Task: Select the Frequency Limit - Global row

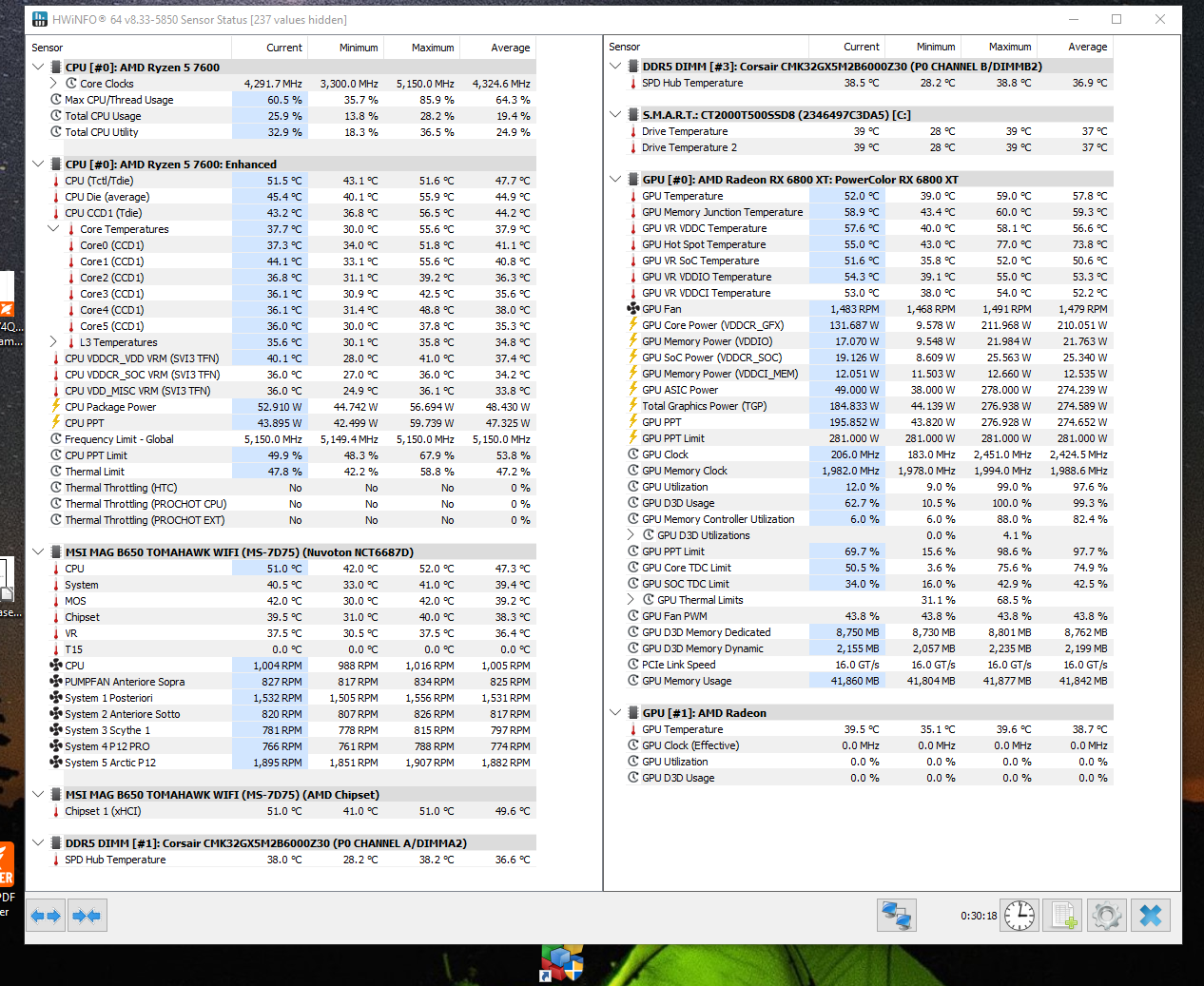Action: point(292,439)
